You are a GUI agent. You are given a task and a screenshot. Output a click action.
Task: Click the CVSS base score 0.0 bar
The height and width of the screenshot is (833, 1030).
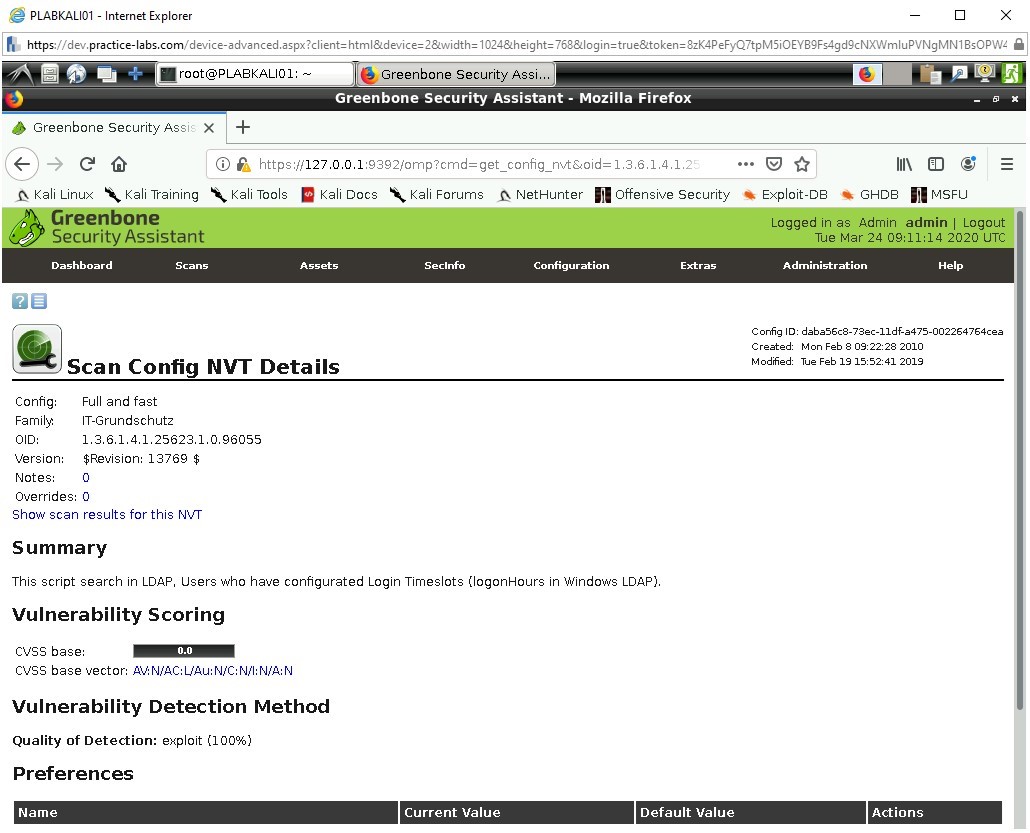183,650
